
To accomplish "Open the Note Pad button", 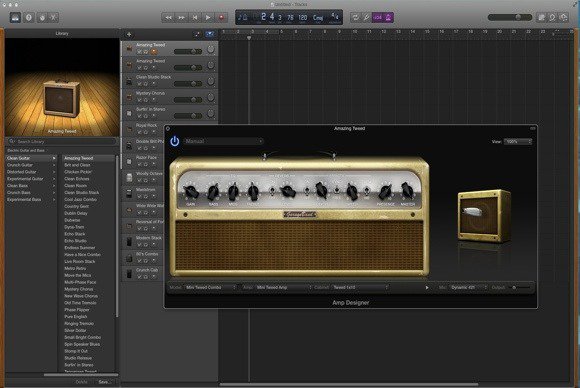I will (x=541, y=17).
